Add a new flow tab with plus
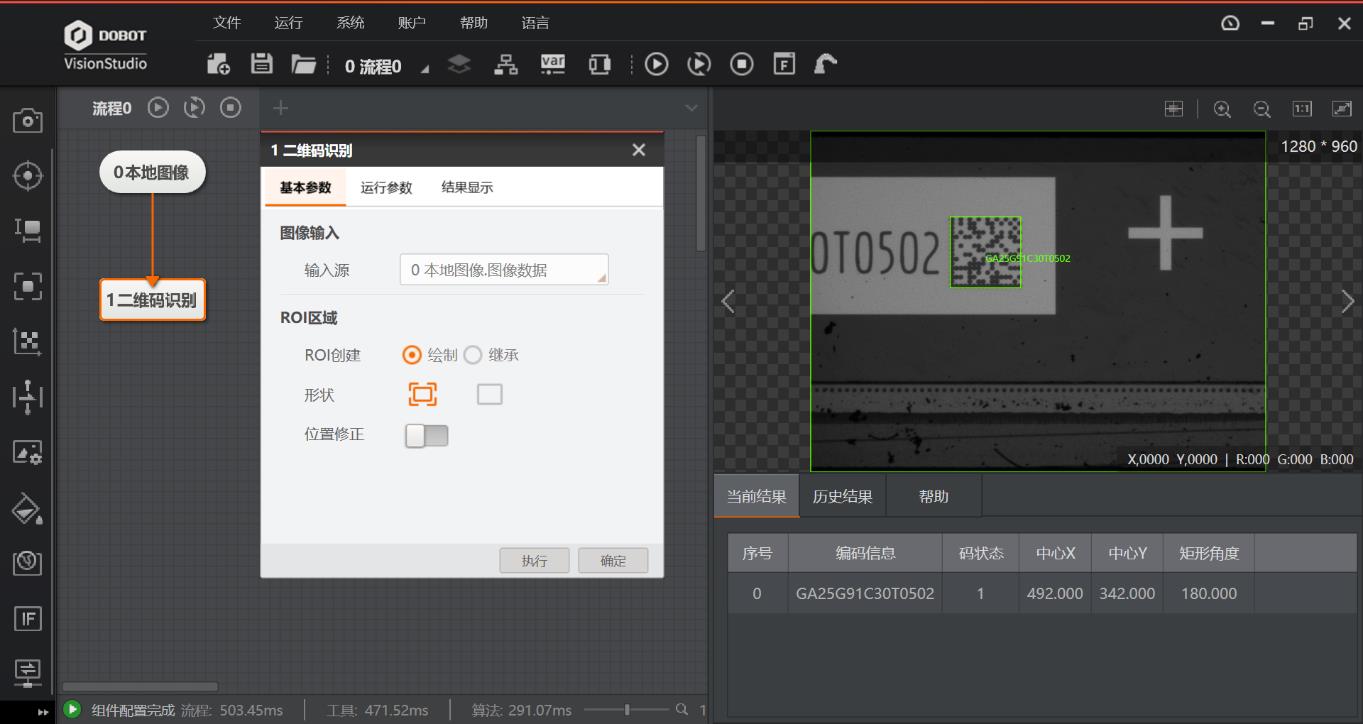 (280, 107)
